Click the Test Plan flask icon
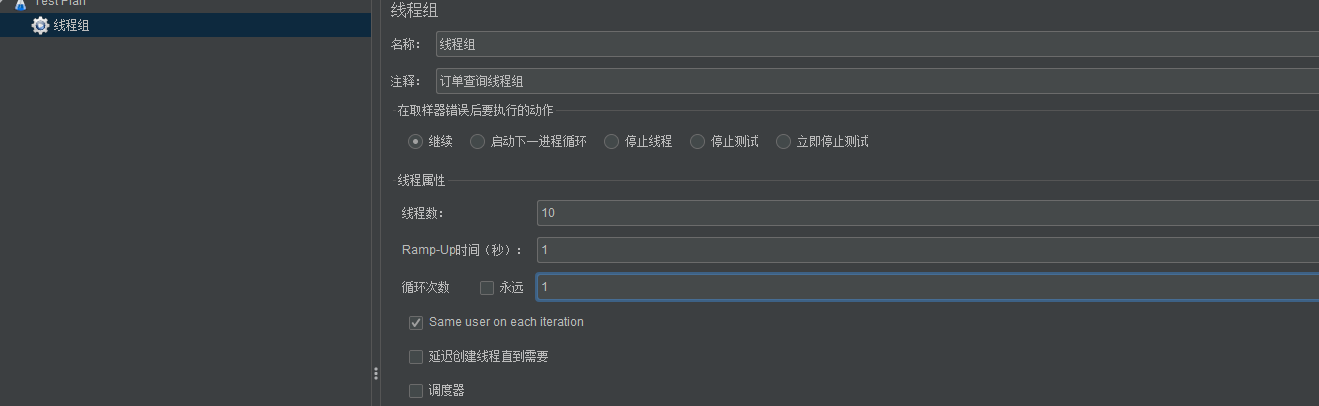Image resolution: width=1319 pixels, height=406 pixels. click(20, 3)
